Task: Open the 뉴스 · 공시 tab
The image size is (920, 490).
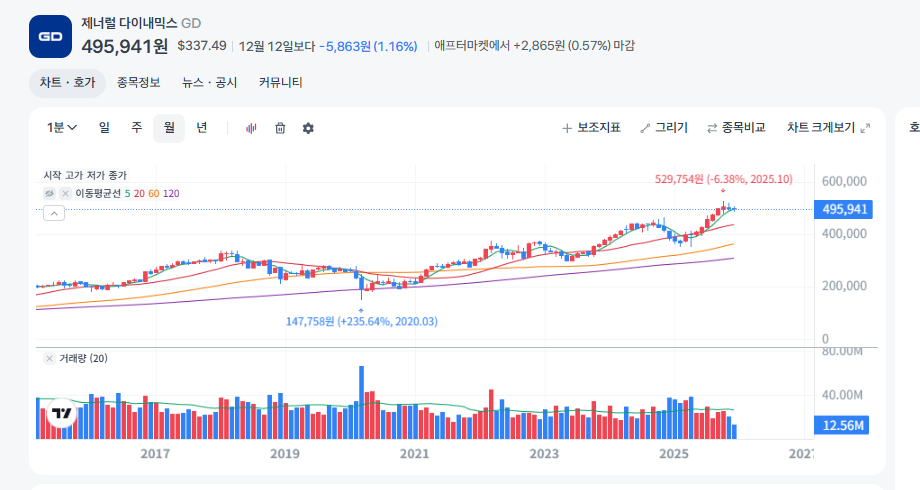Action: tap(209, 83)
